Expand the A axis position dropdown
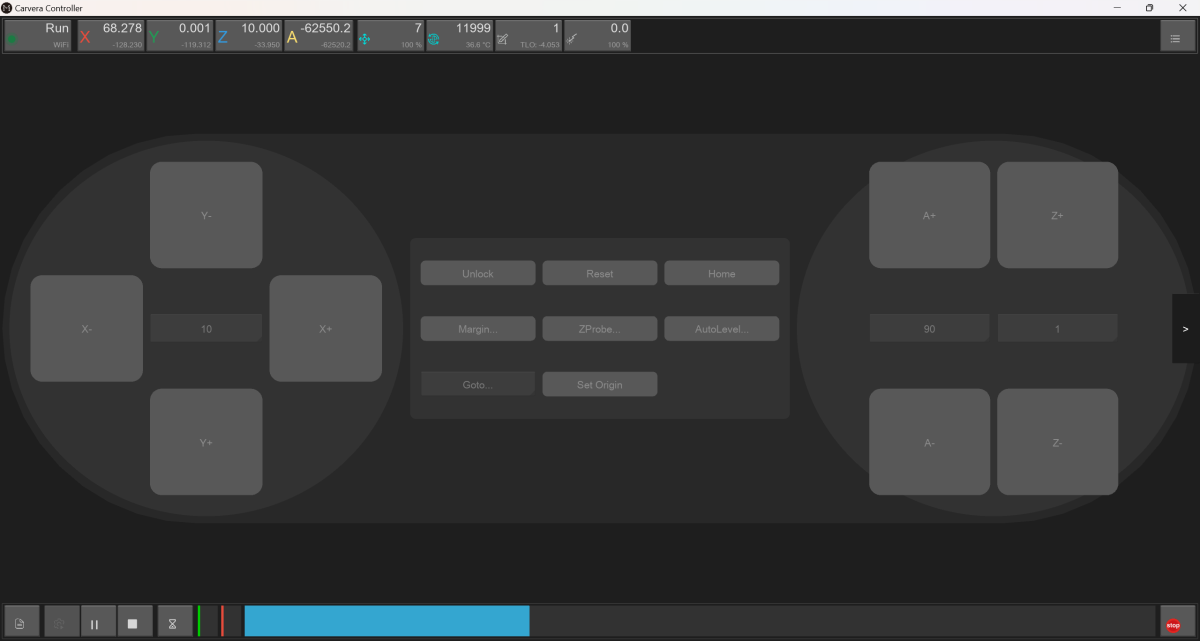This screenshot has width=1200, height=641. click(319, 36)
